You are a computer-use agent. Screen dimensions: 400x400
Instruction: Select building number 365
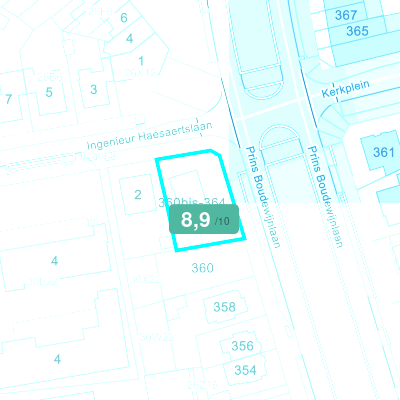point(357,31)
